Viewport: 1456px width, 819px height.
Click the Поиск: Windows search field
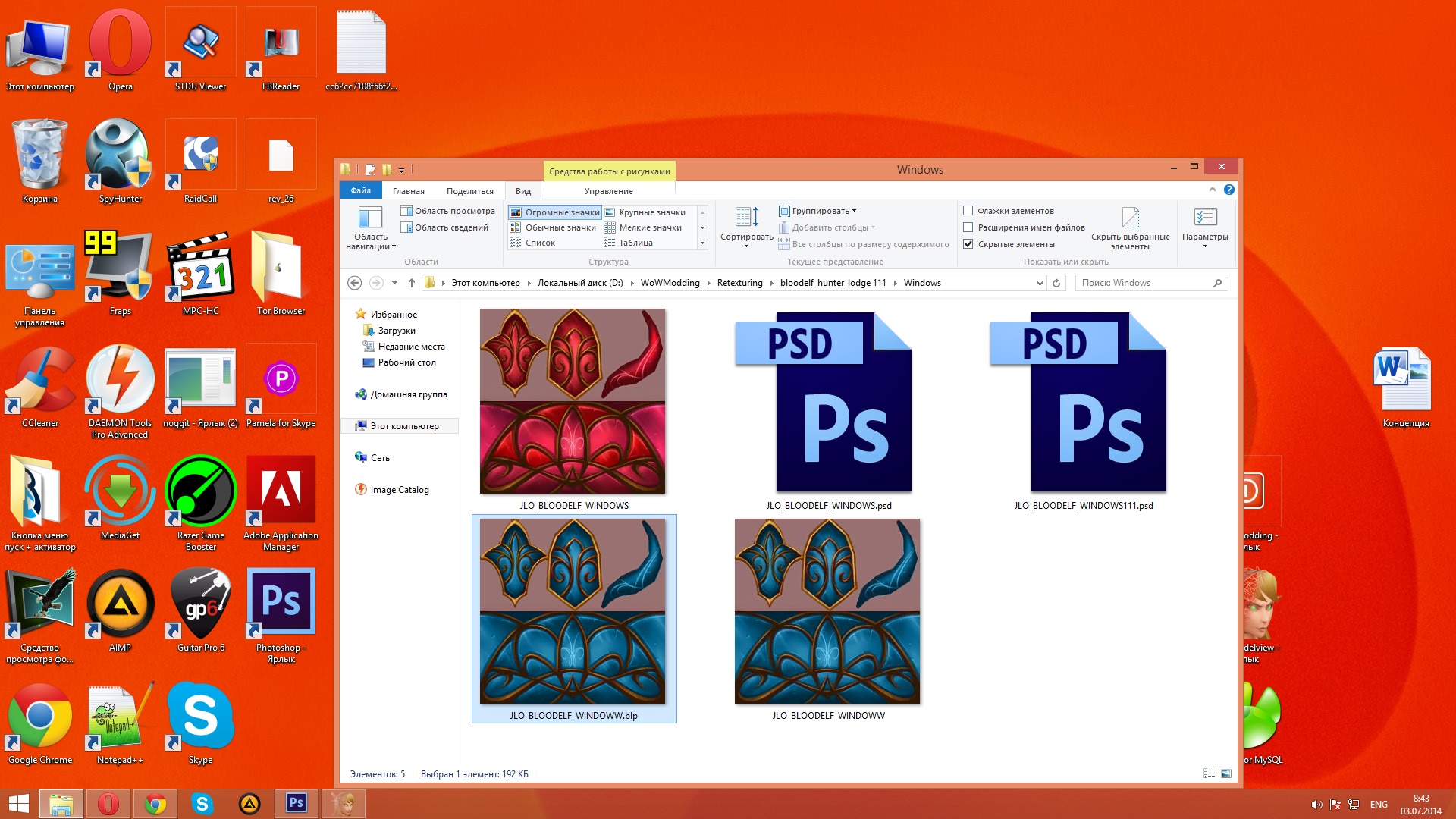tap(1151, 283)
